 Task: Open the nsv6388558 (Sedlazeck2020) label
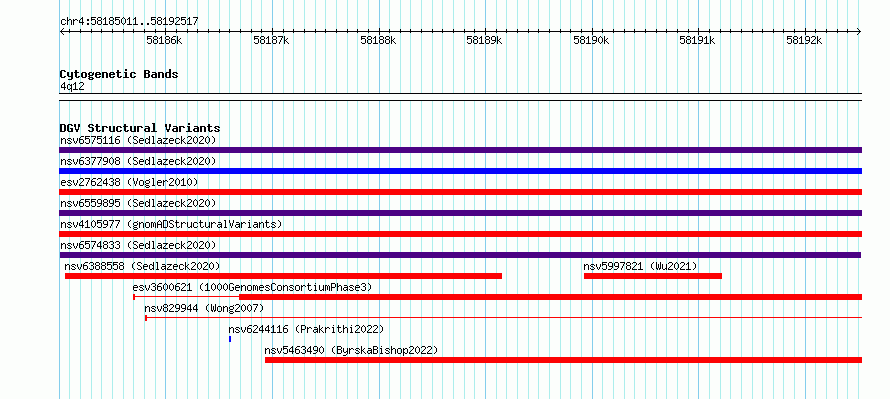coord(142,266)
